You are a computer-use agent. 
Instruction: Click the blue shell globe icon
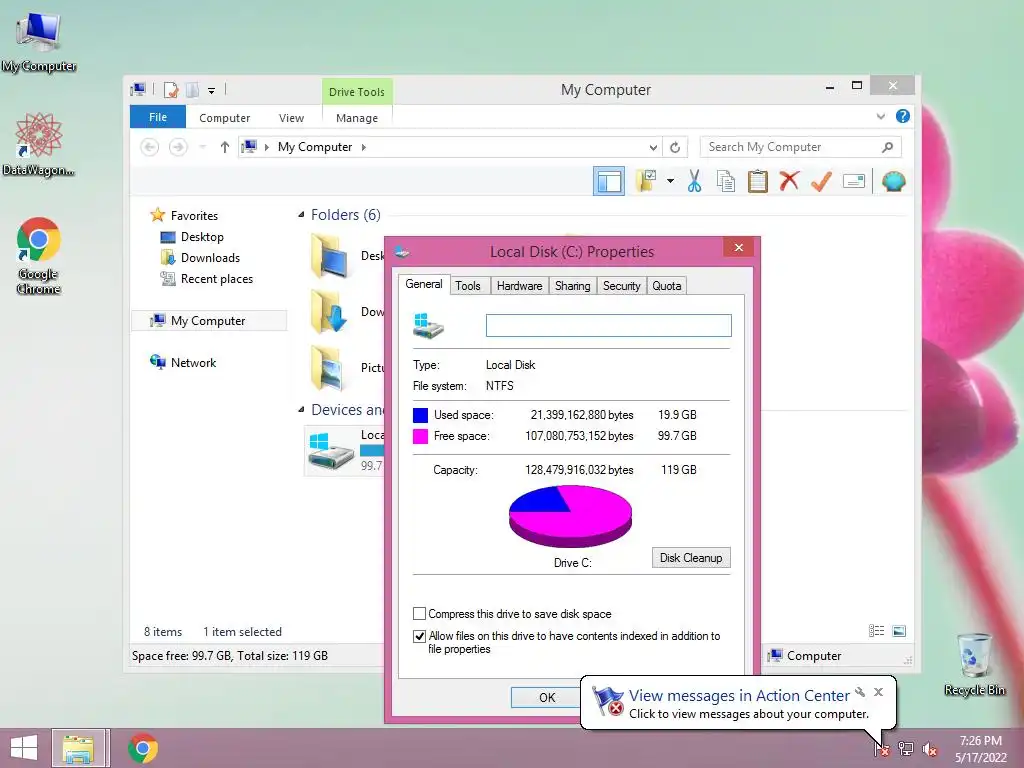(893, 181)
